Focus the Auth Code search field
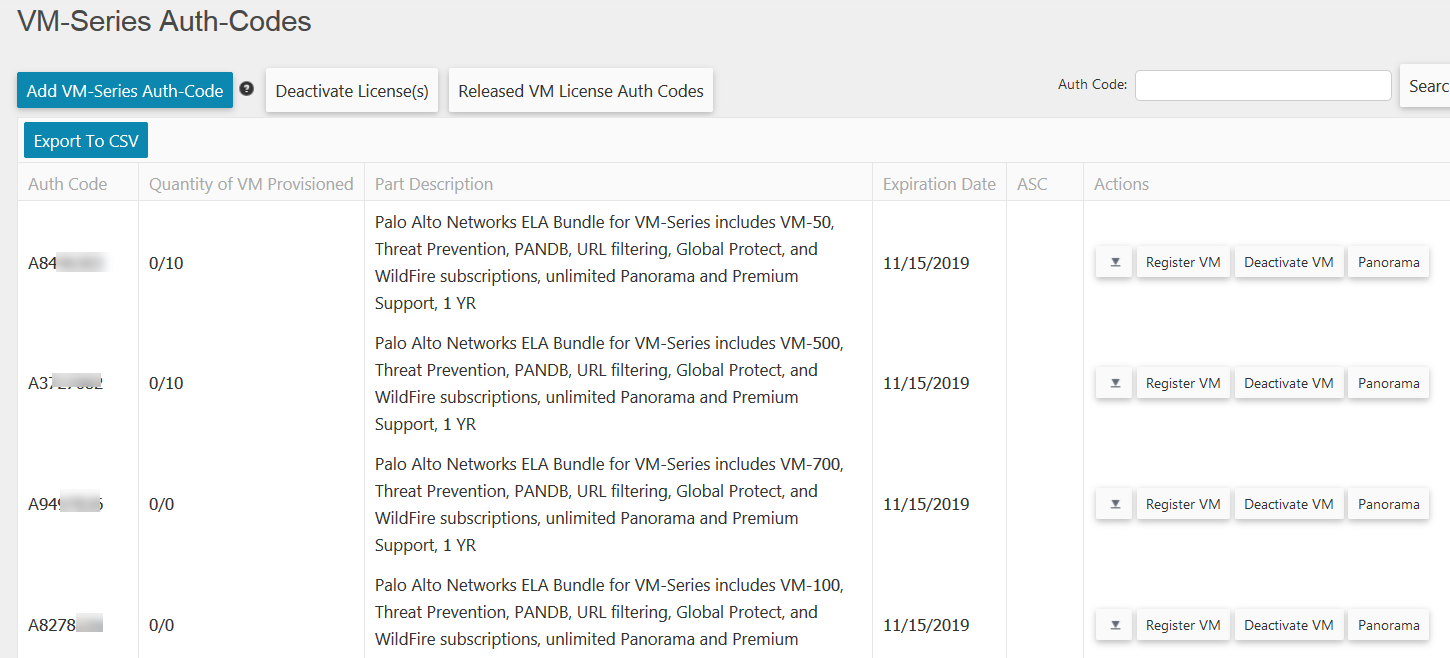The image size is (1450, 658). pos(1263,86)
